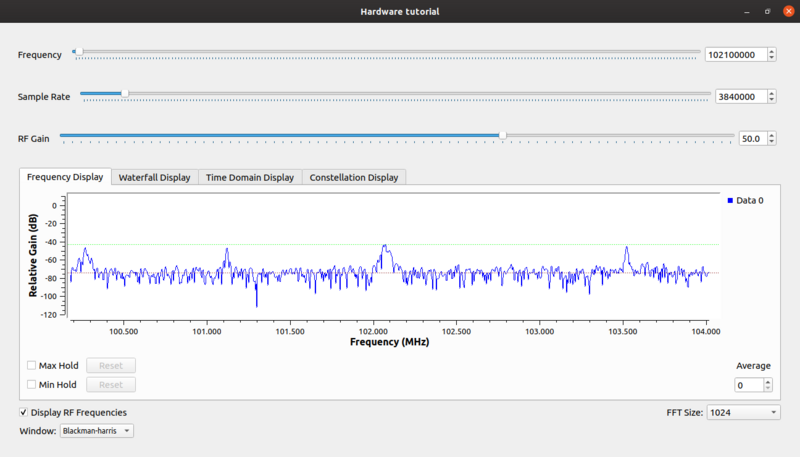Click the Sample Rate slider handle
The height and width of the screenshot is (457, 800).
click(x=124, y=93)
